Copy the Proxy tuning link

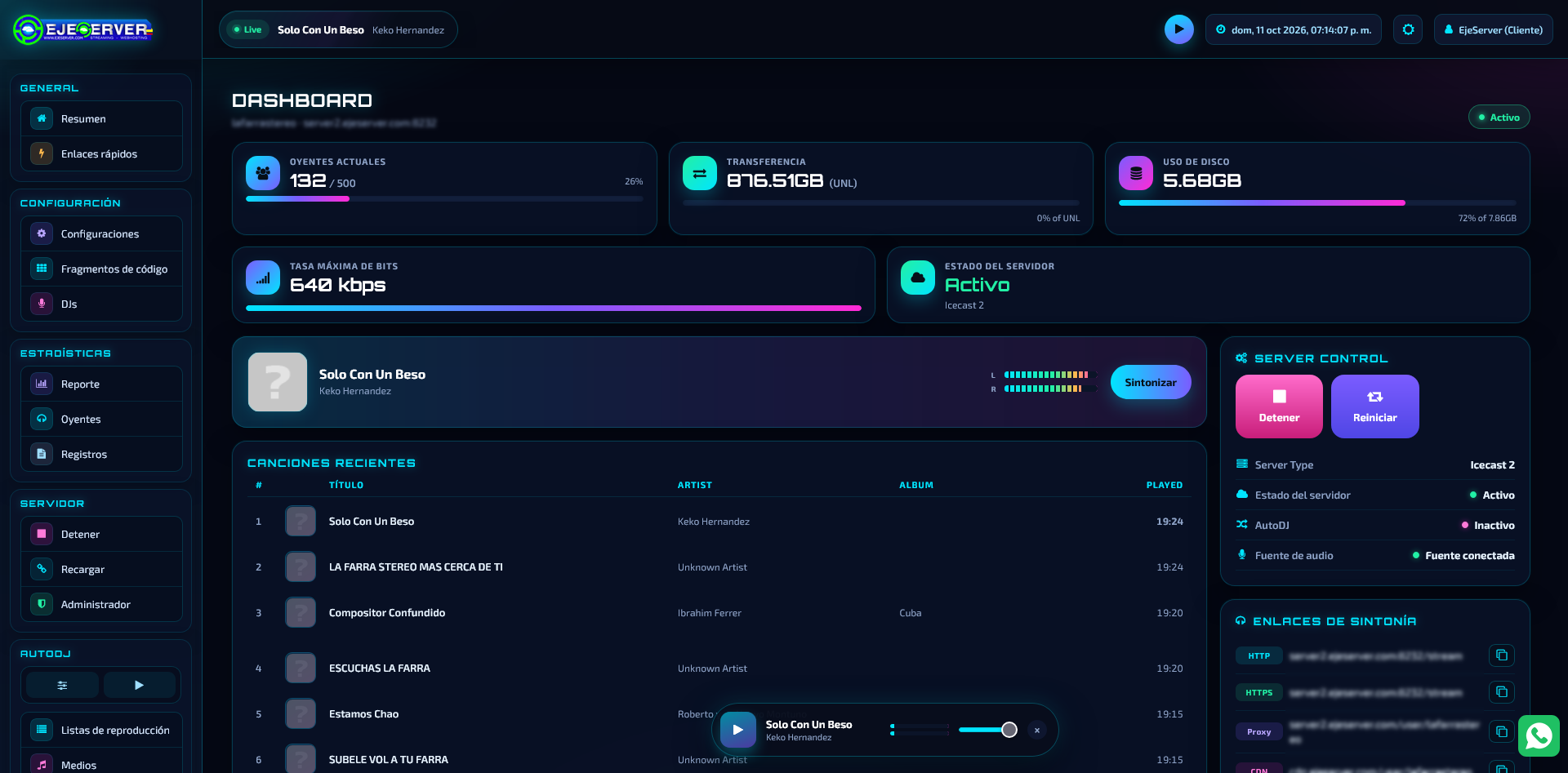[1501, 731]
